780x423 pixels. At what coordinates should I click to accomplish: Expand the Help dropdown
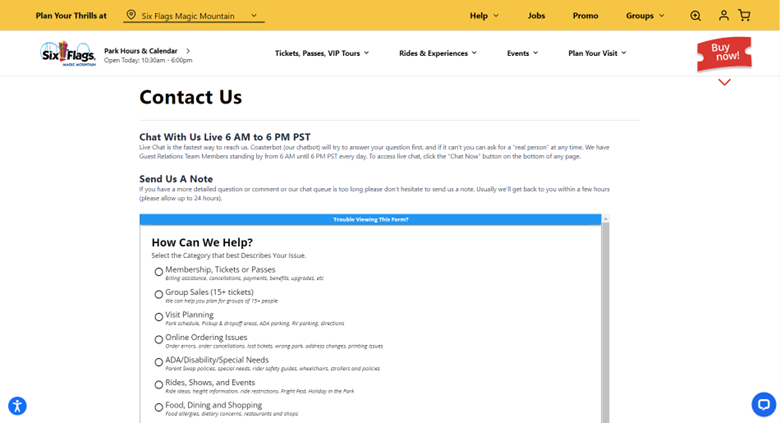(484, 16)
